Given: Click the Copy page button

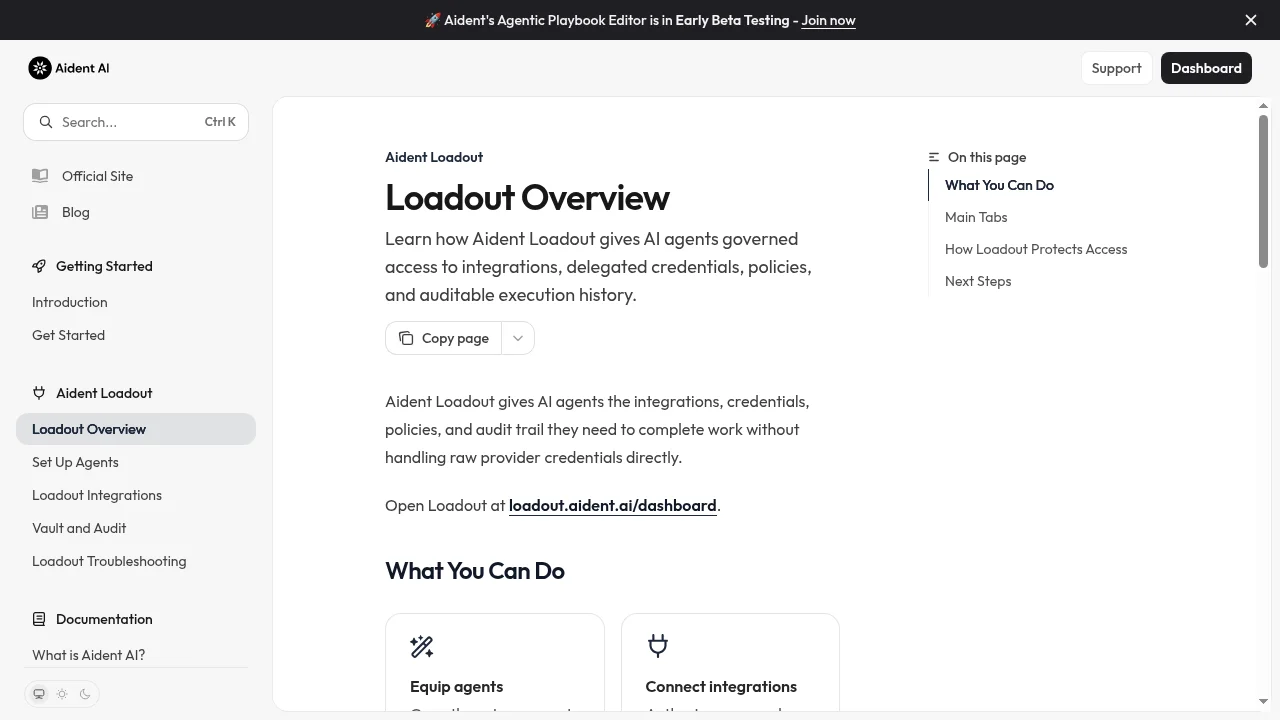Looking at the screenshot, I should [444, 338].
